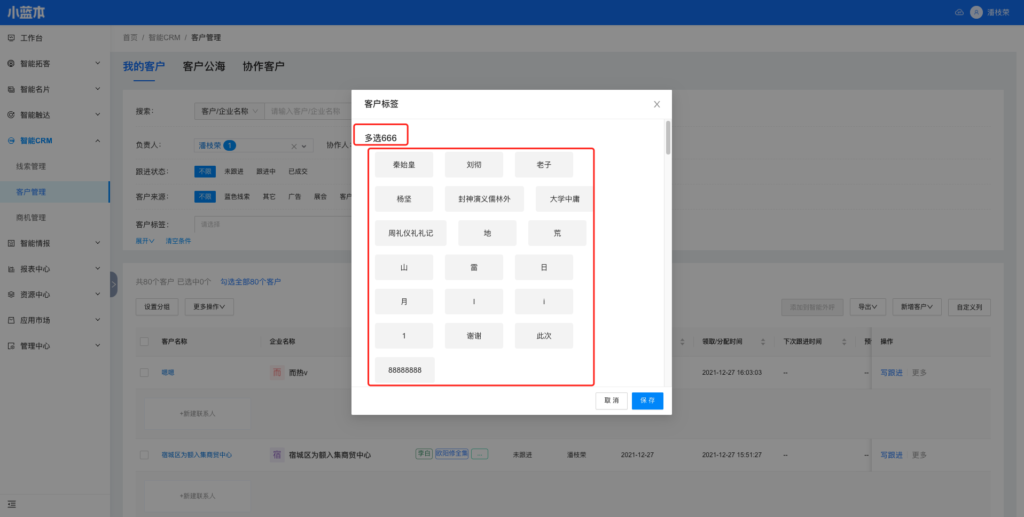
Task: Click the 取消 button in dialog
Action: pyautogui.click(x=611, y=400)
